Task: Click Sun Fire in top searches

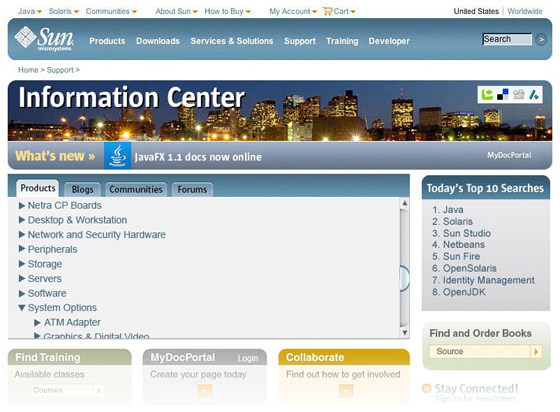Action: (x=461, y=256)
